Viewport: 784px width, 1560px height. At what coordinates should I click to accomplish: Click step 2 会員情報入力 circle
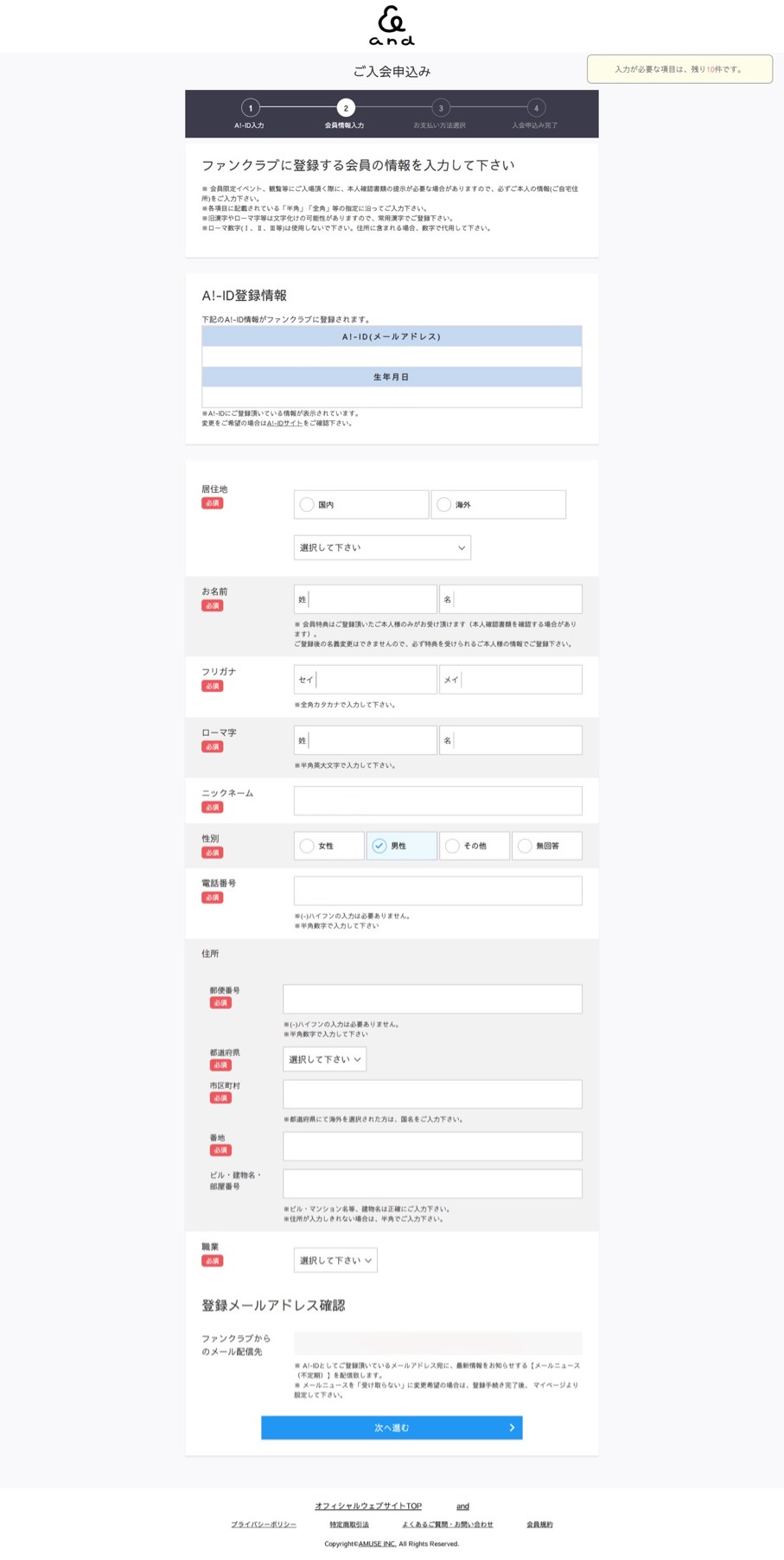(x=346, y=108)
